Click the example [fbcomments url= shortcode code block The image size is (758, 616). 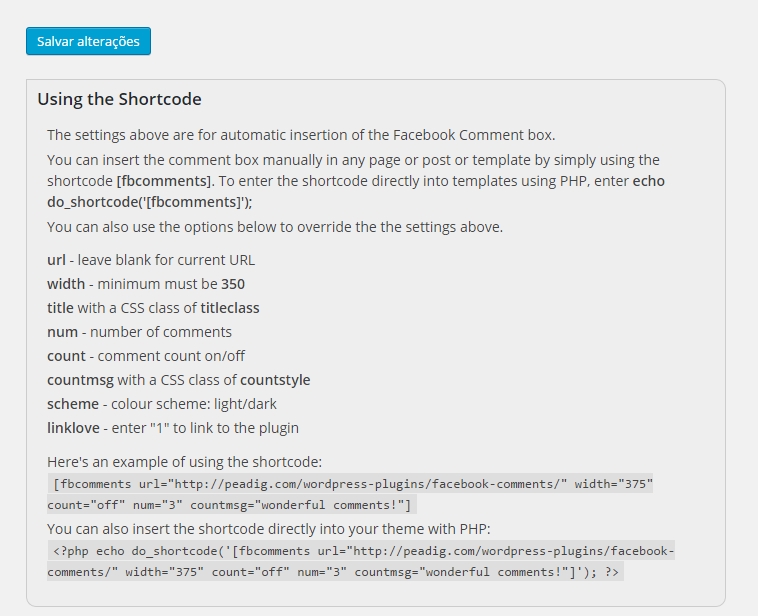coord(350,494)
